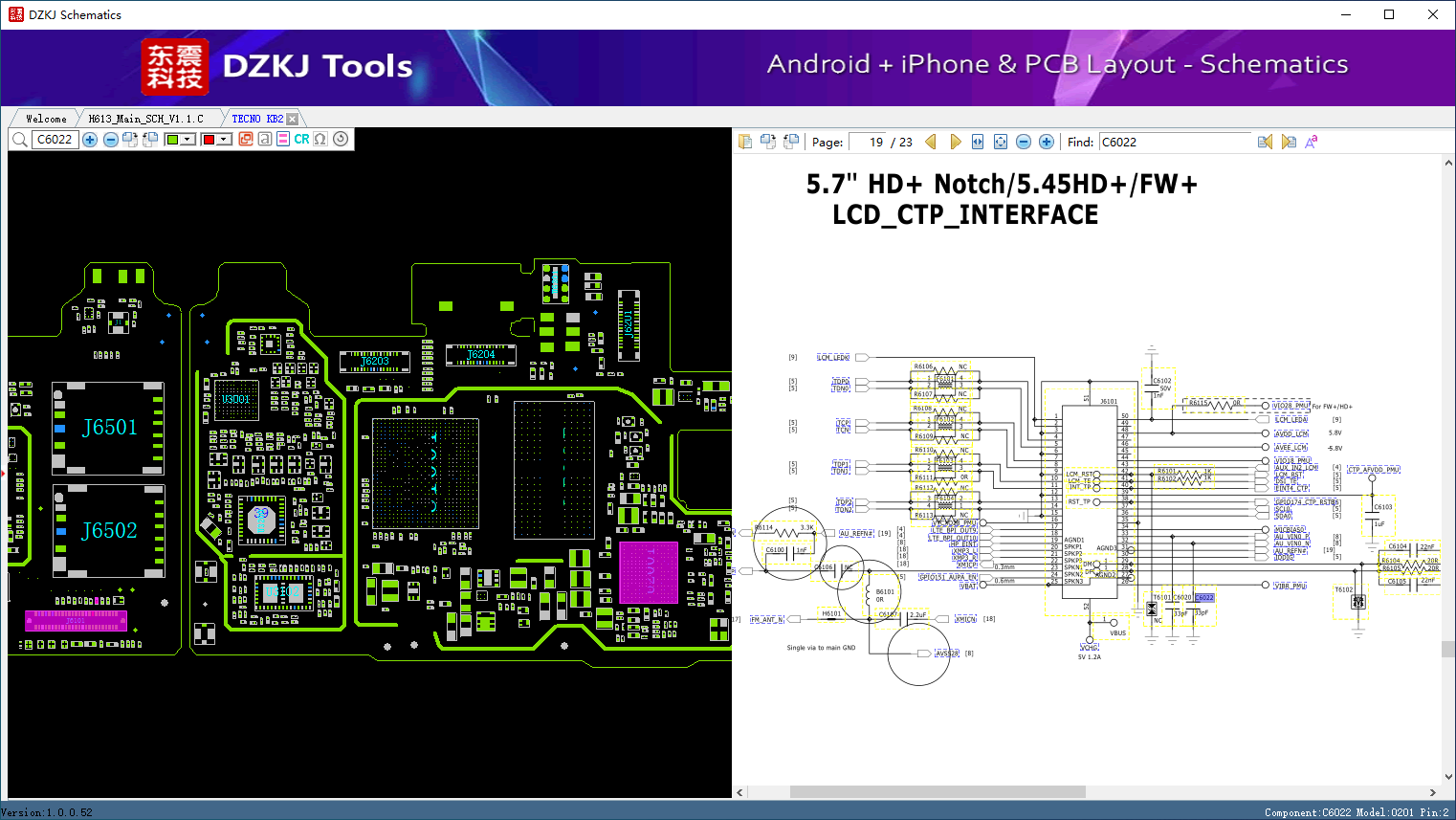
Task: Click the J6501 connector on PCB layout
Action: (x=109, y=428)
